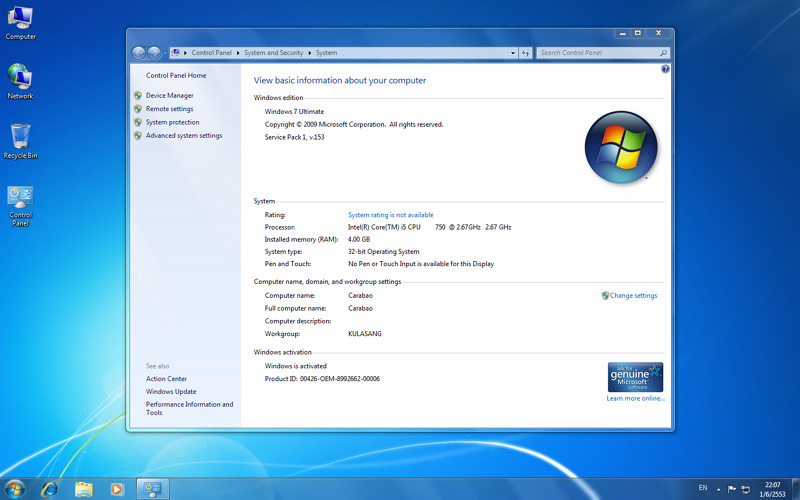The width and height of the screenshot is (800, 500).
Task: Click the Control Panel address bar icon
Action: pos(176,53)
